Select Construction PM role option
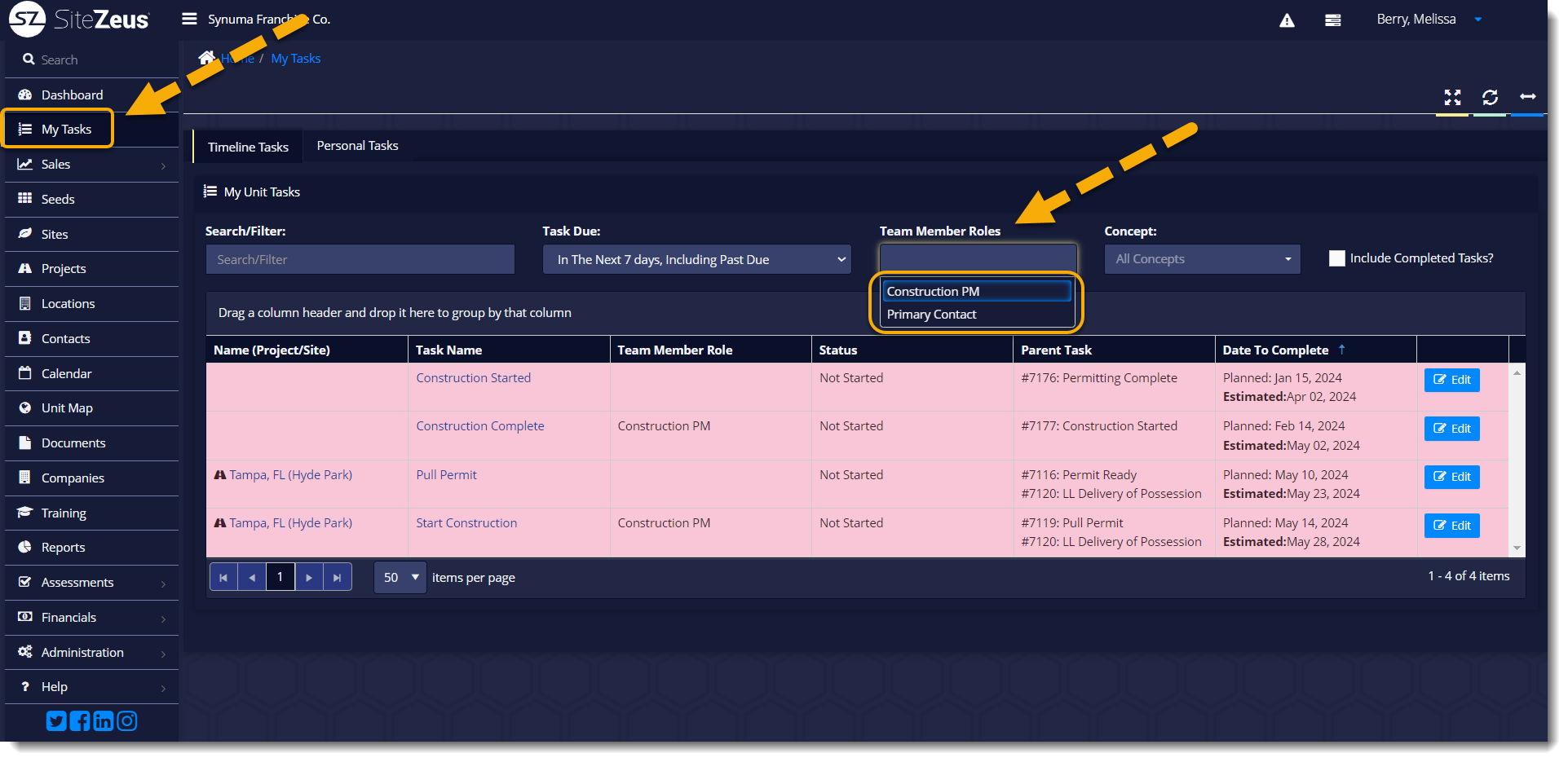The image size is (1568, 762). point(977,291)
